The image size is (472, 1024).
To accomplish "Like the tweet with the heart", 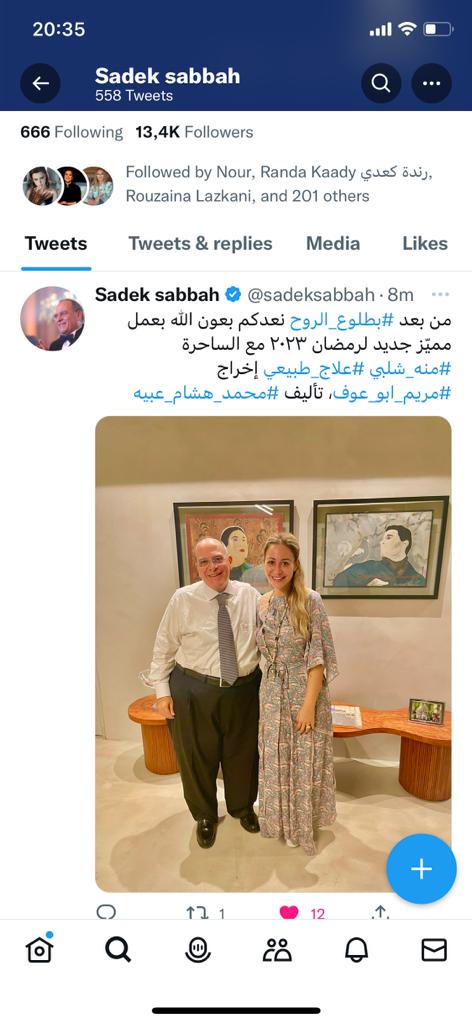I will click(289, 912).
